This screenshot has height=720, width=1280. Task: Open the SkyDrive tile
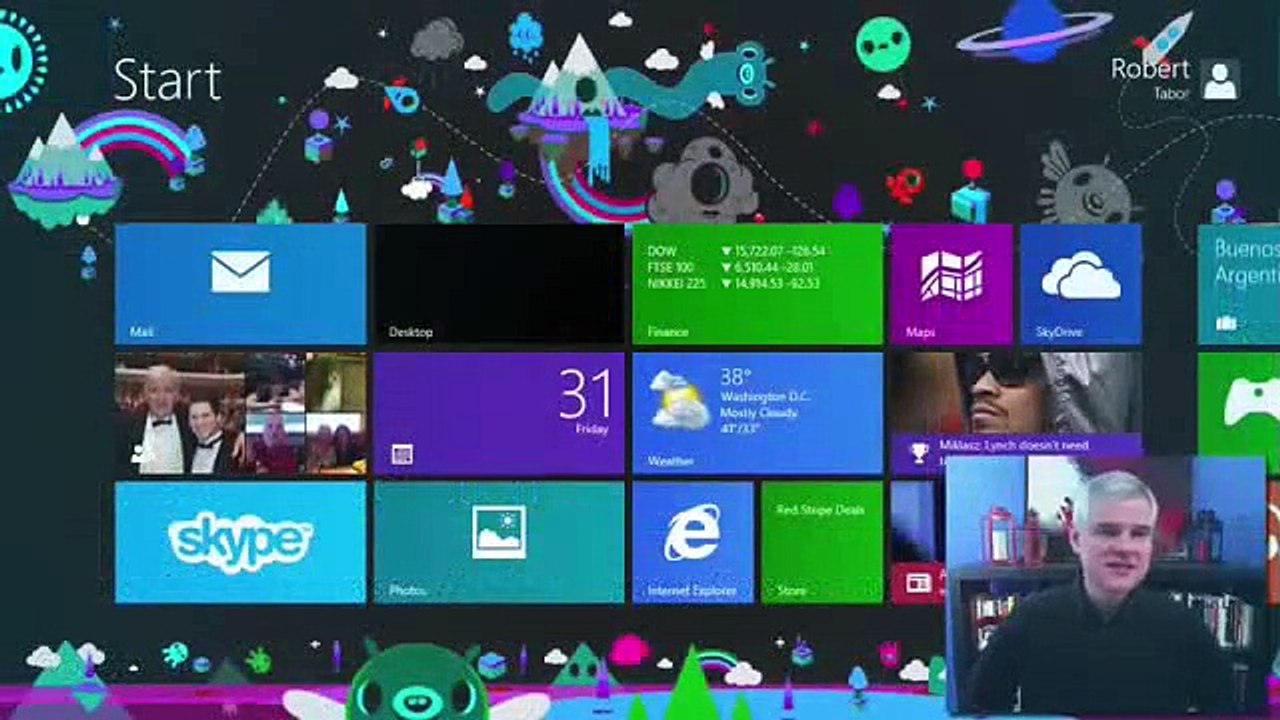click(x=1081, y=284)
